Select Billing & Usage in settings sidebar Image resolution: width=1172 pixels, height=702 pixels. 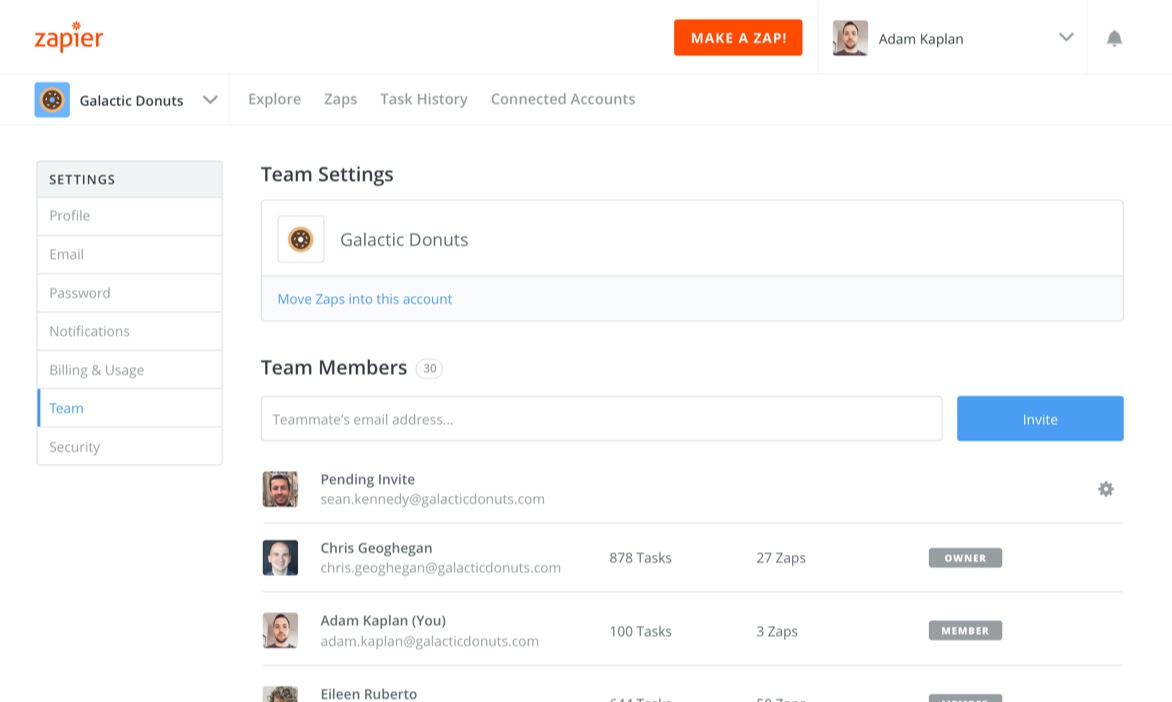pyautogui.click(x=95, y=369)
